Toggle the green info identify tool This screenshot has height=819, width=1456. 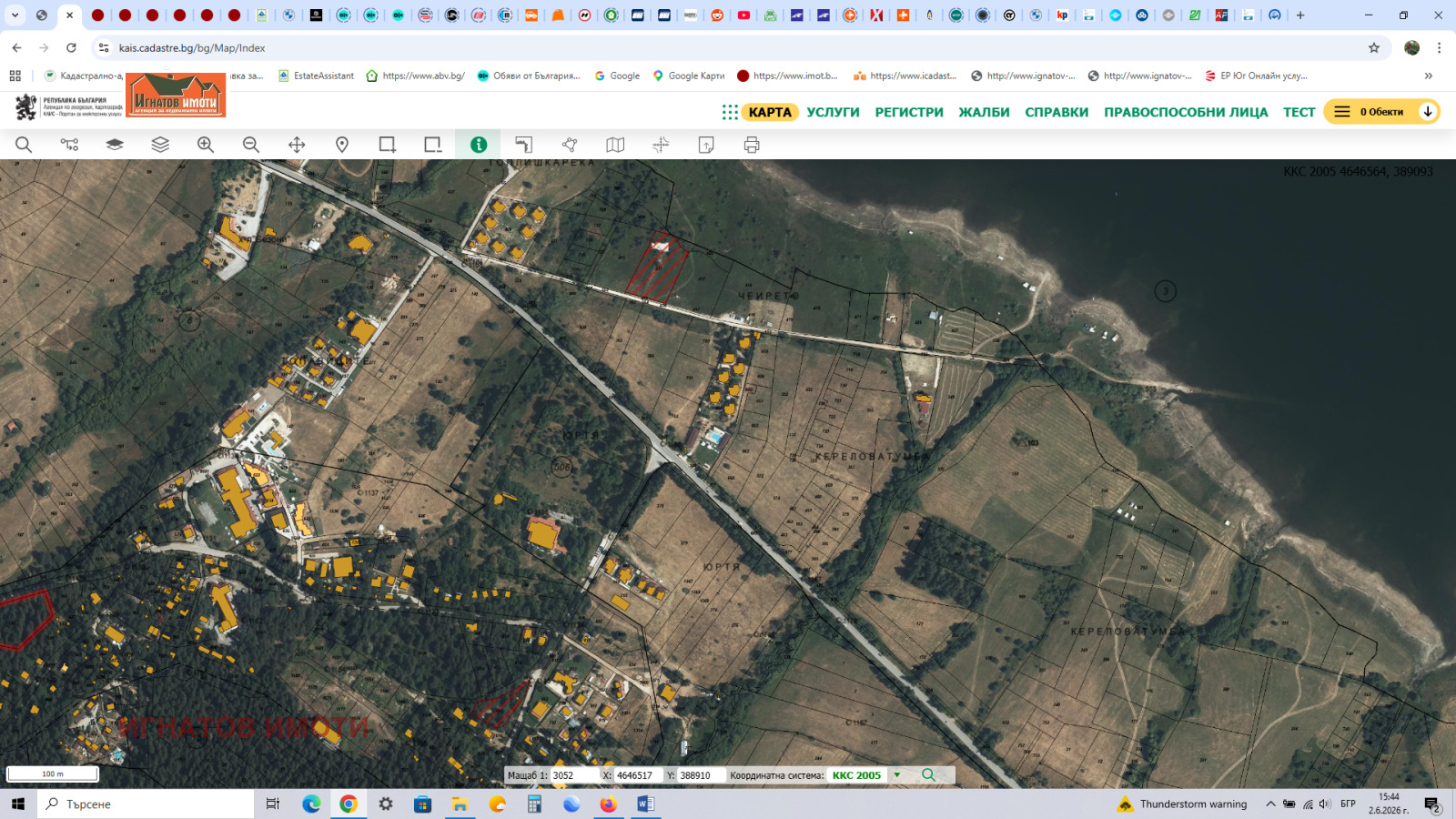tap(479, 145)
